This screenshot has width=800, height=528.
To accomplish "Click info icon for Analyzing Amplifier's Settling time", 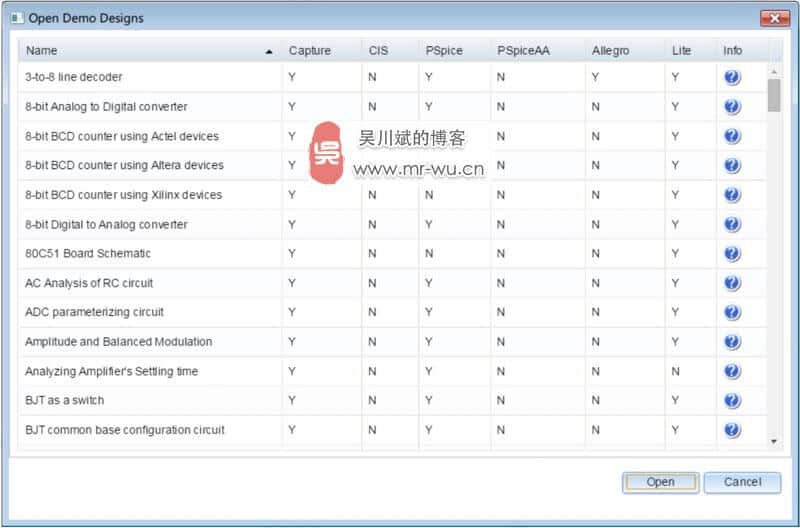I will coord(732,371).
